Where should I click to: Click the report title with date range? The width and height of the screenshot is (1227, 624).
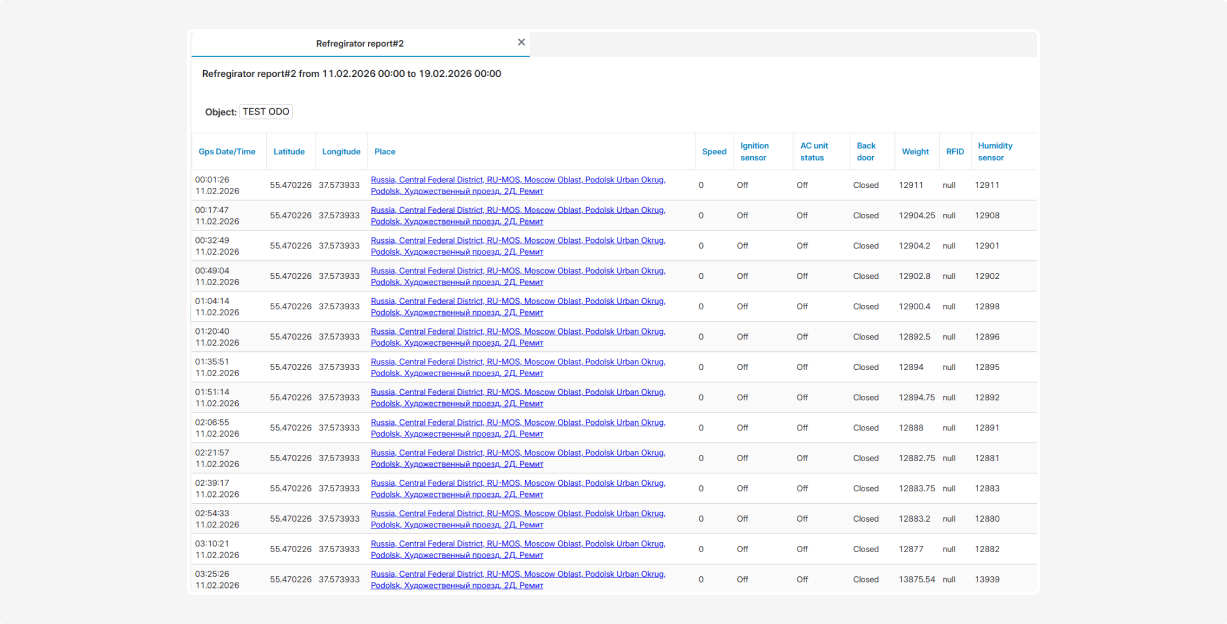(x=352, y=74)
